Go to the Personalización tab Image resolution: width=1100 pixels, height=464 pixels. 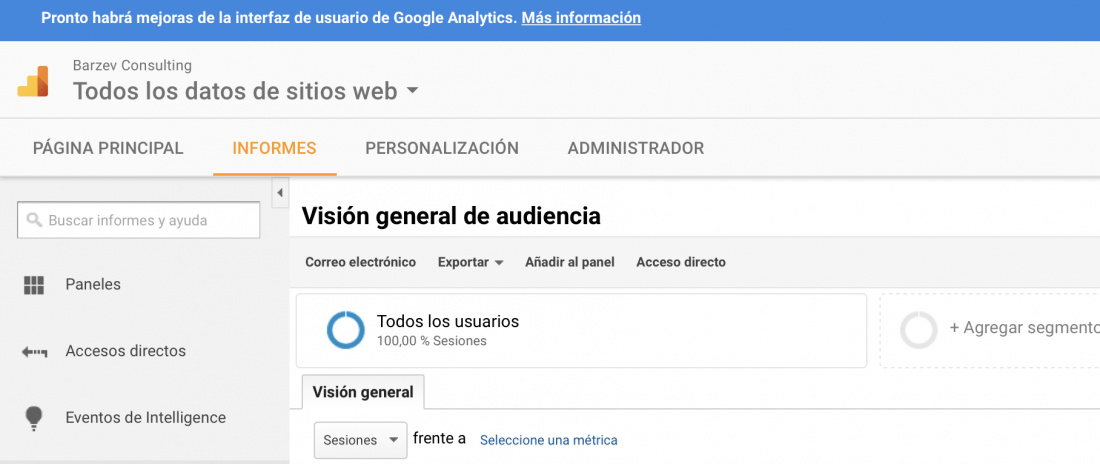(442, 148)
